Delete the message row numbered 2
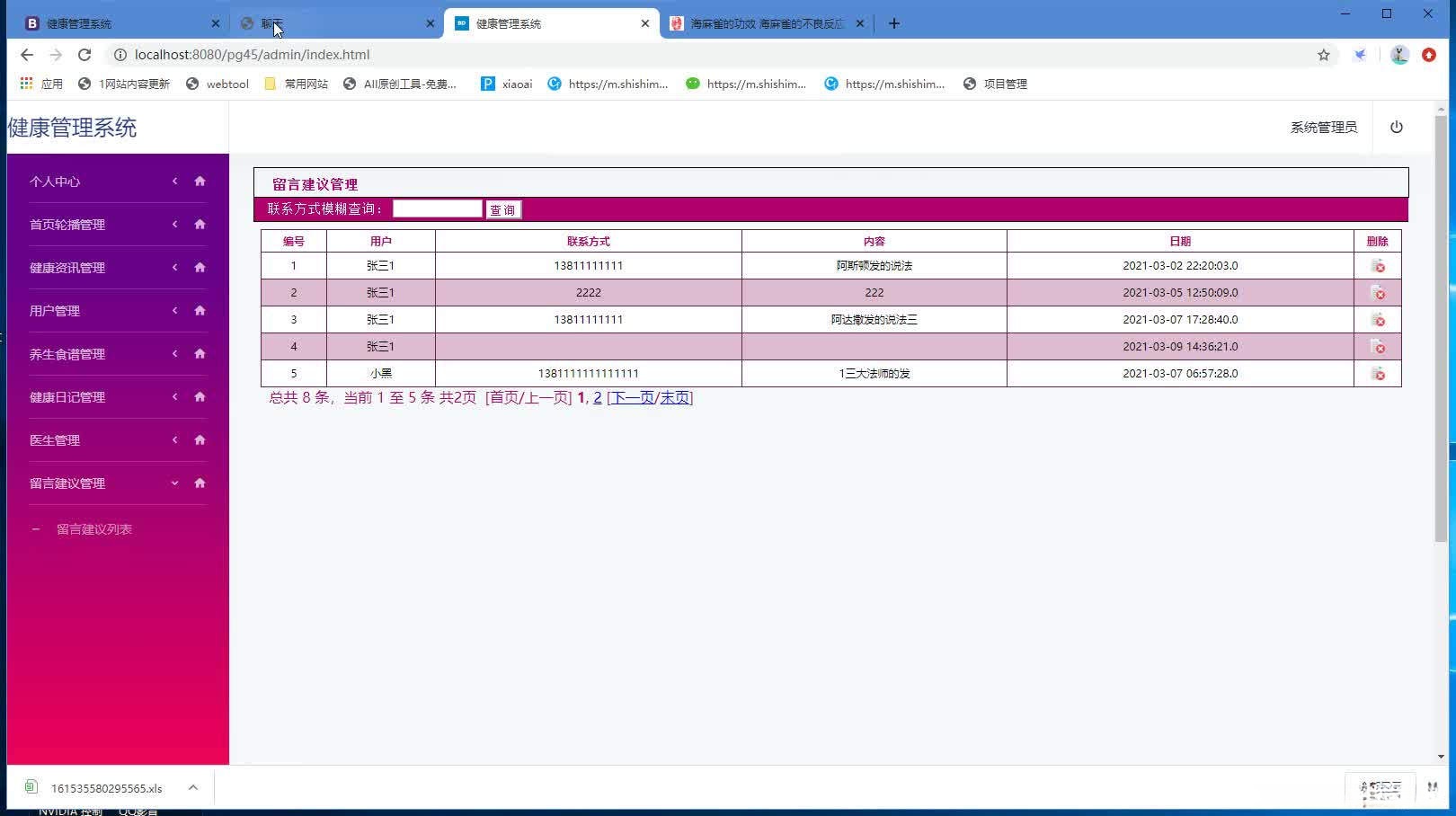1456x816 pixels. (1378, 293)
